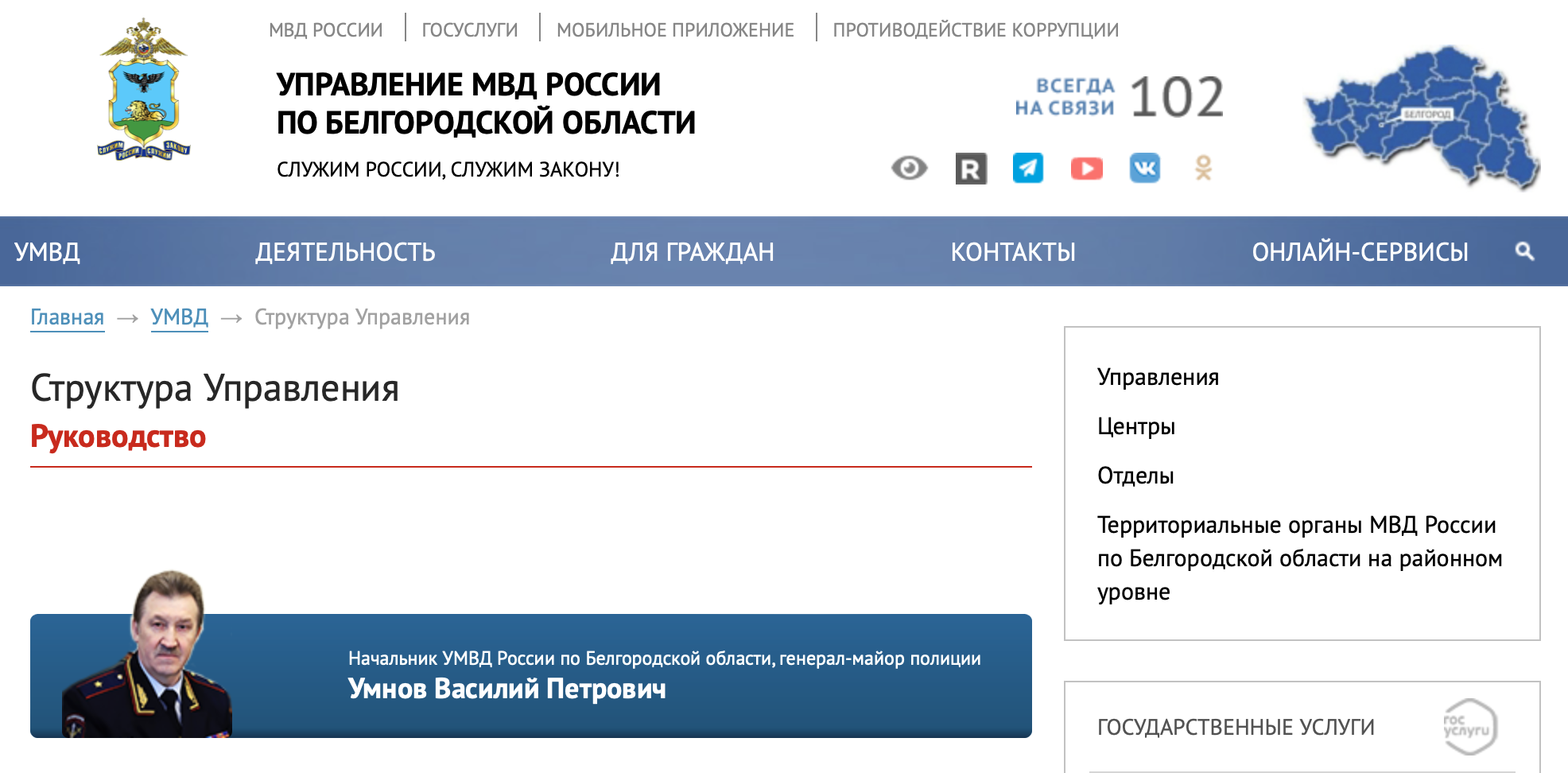Image resolution: width=1568 pixels, height=773 pixels.
Task: Select Центры in the sidebar
Action: pyautogui.click(x=1136, y=426)
